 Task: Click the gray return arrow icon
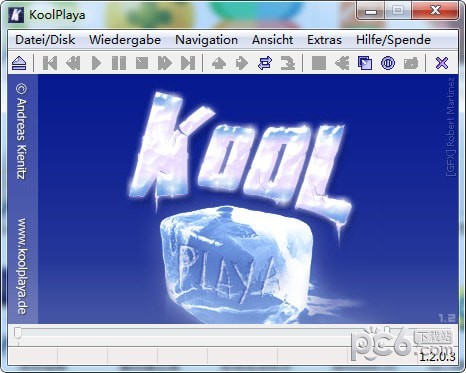tap(288, 63)
